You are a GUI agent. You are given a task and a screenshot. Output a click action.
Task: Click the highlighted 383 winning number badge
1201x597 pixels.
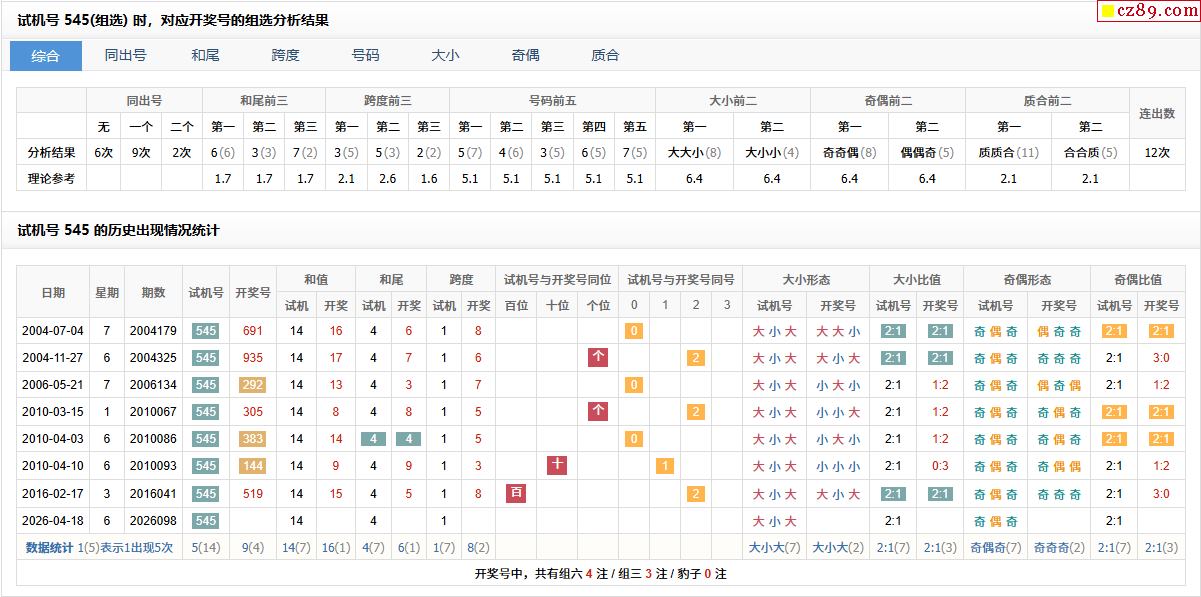click(252, 439)
